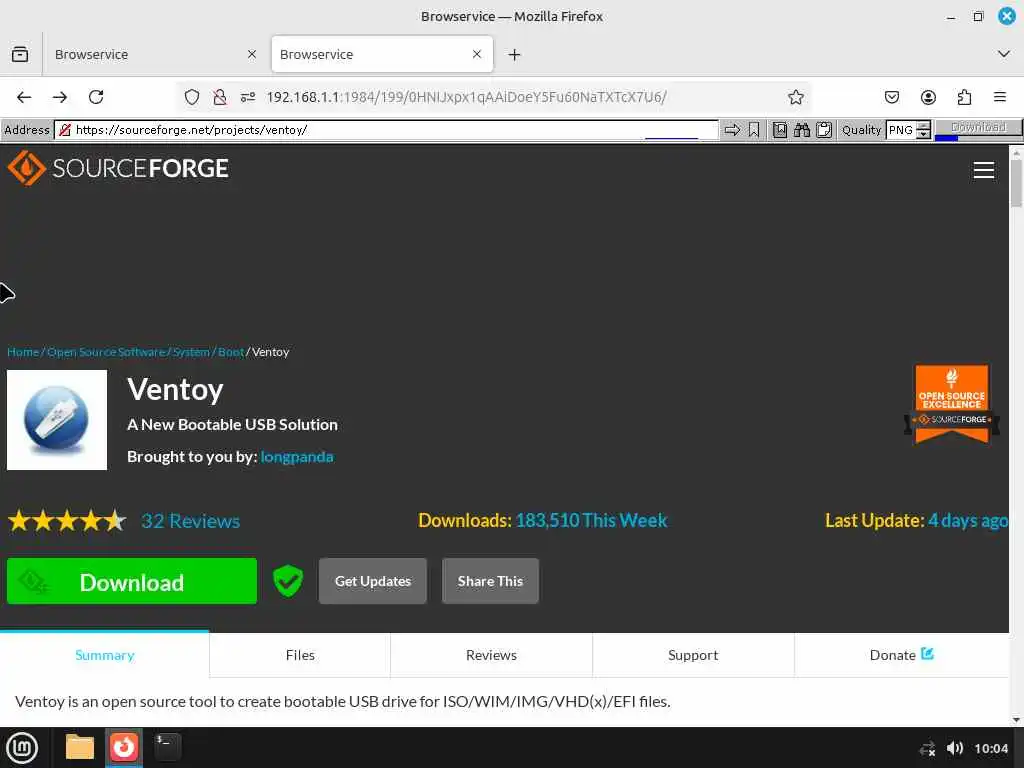Open the Support tab
The width and height of the screenshot is (1024, 768).
(693, 655)
